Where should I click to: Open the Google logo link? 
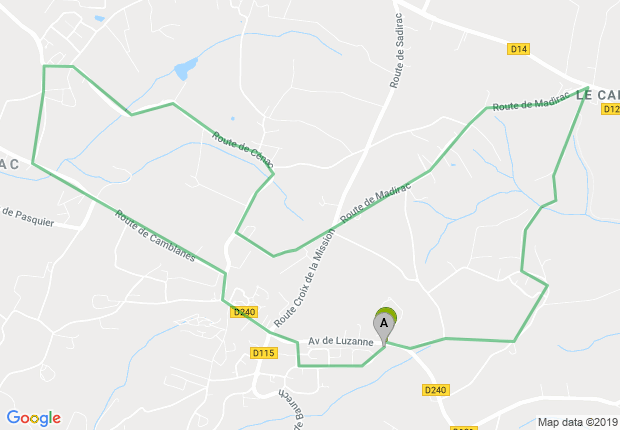coord(34,418)
